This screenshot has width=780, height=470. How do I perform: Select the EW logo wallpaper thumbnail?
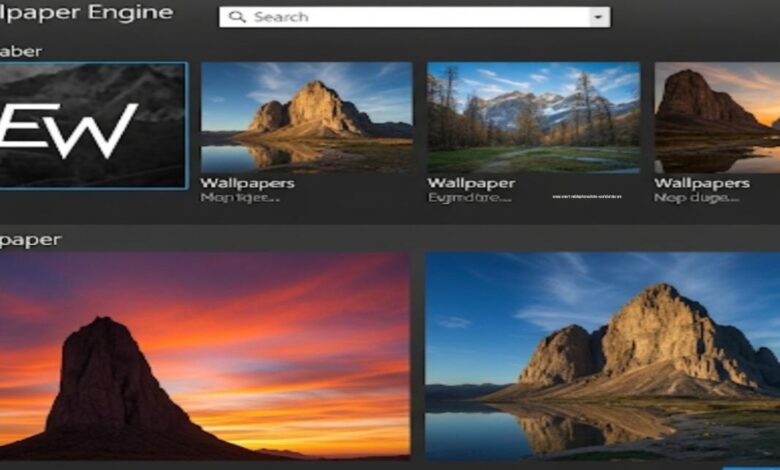(x=92, y=126)
